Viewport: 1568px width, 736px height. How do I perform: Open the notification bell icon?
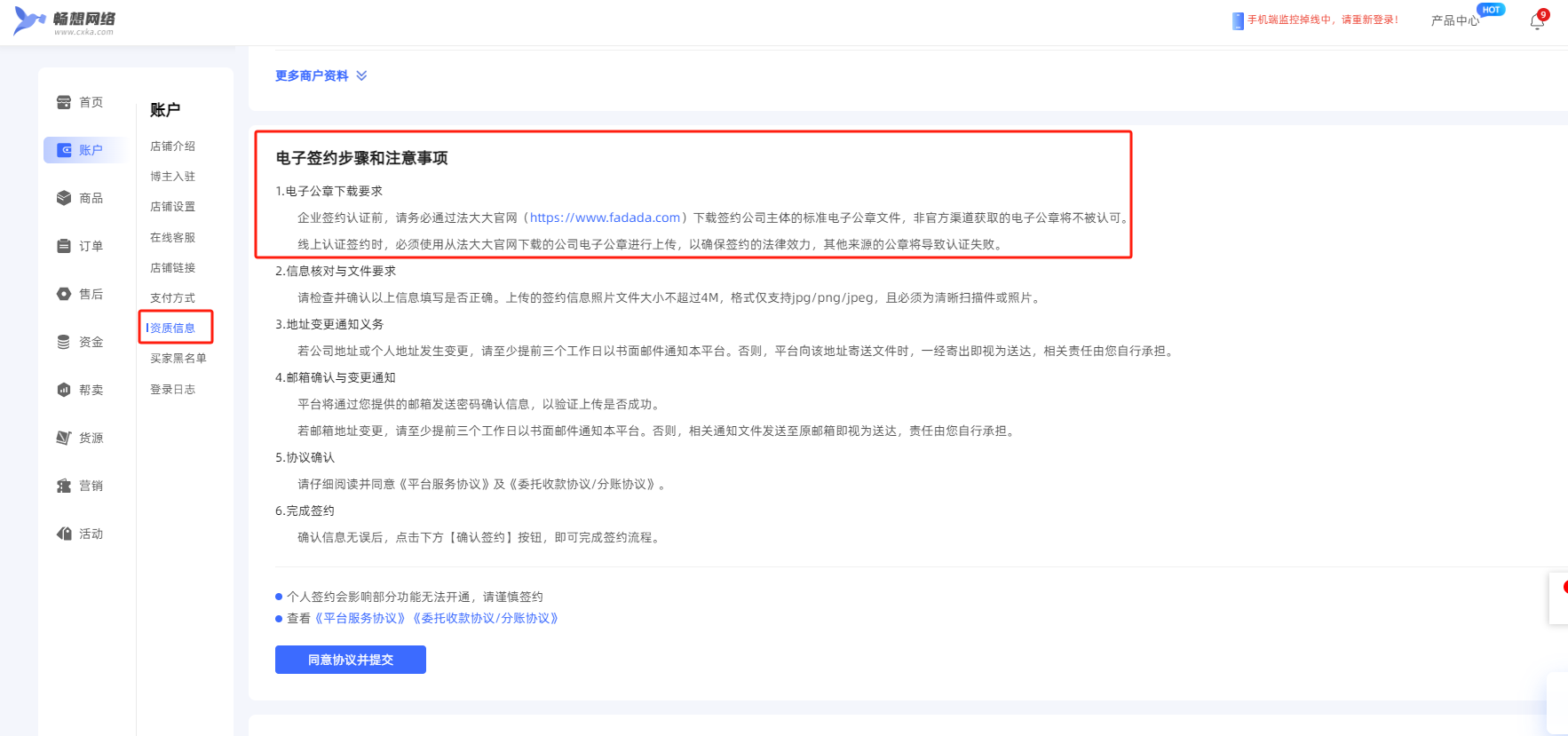click(x=1537, y=21)
